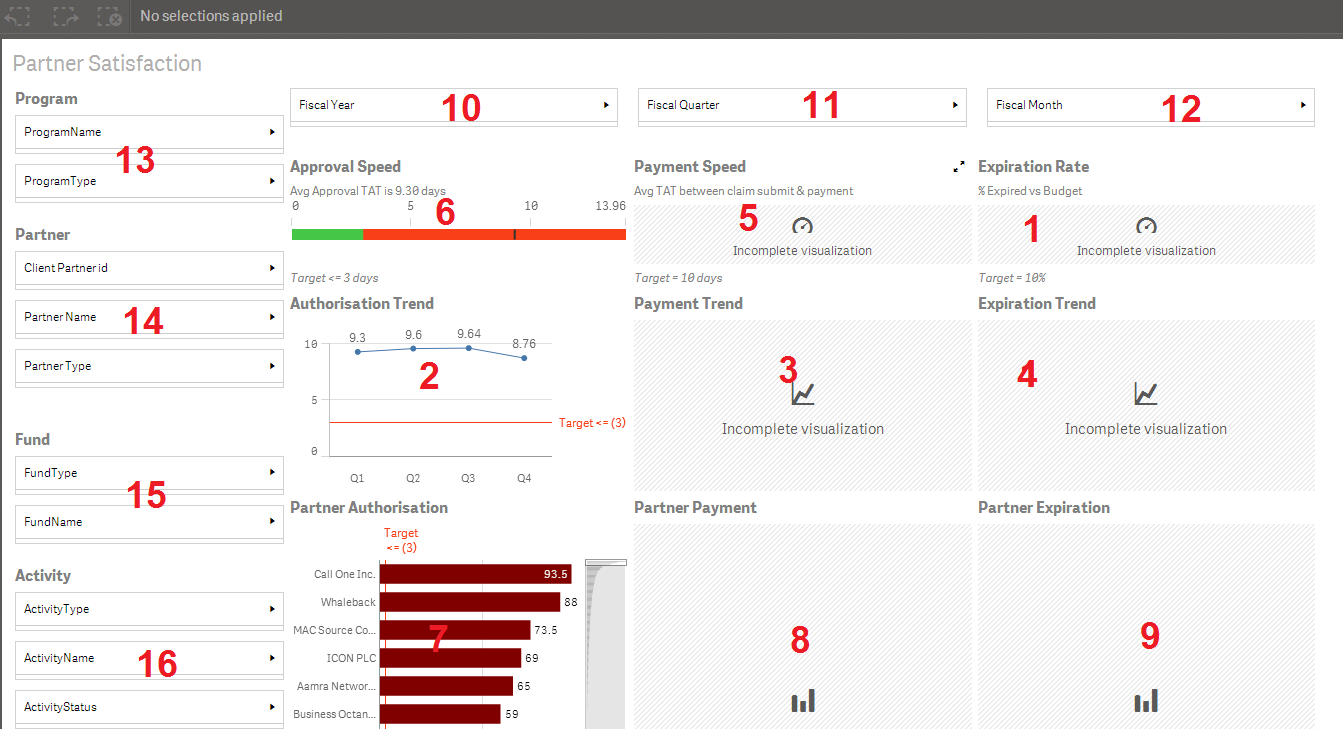Select the ICON PLC bar
The height and width of the screenshot is (729, 1343).
click(450, 658)
